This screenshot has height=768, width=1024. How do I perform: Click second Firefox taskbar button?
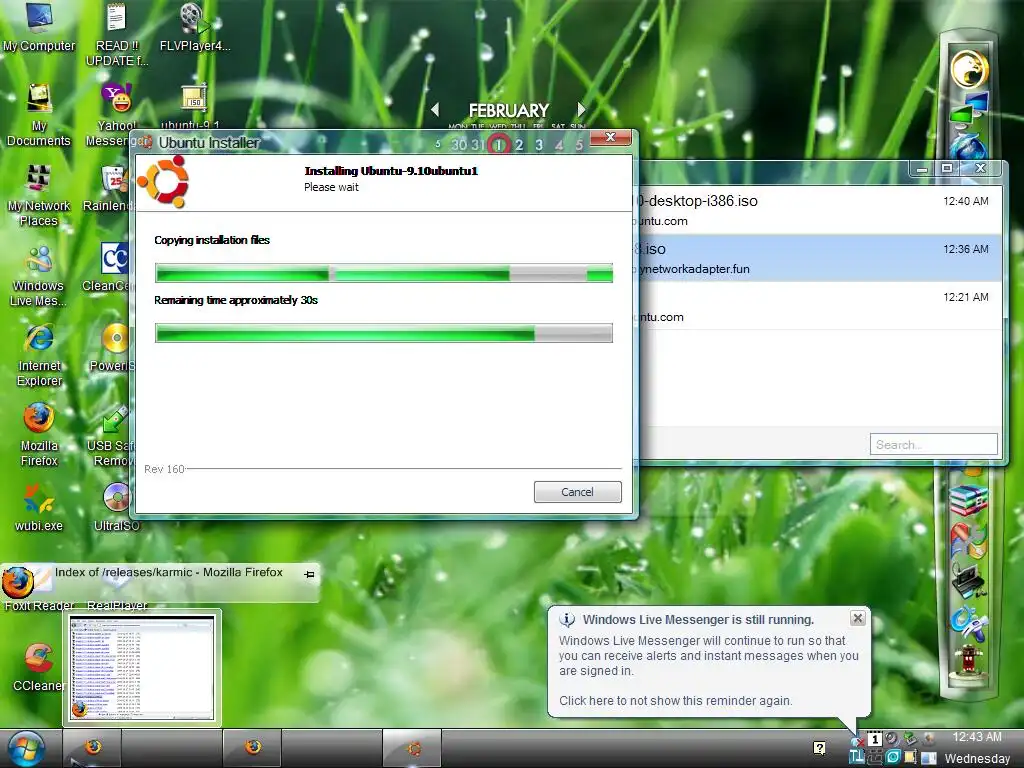coord(253,748)
